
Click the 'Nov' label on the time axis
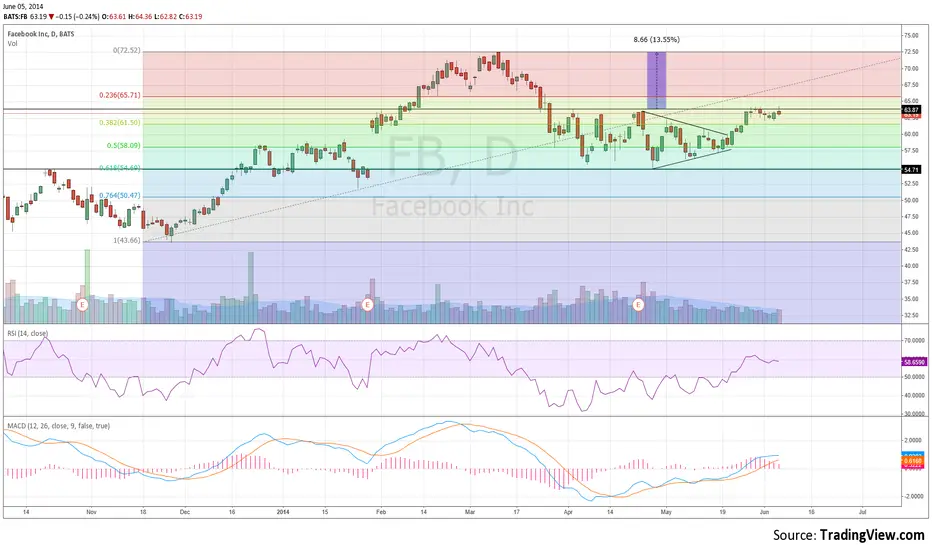tap(91, 511)
